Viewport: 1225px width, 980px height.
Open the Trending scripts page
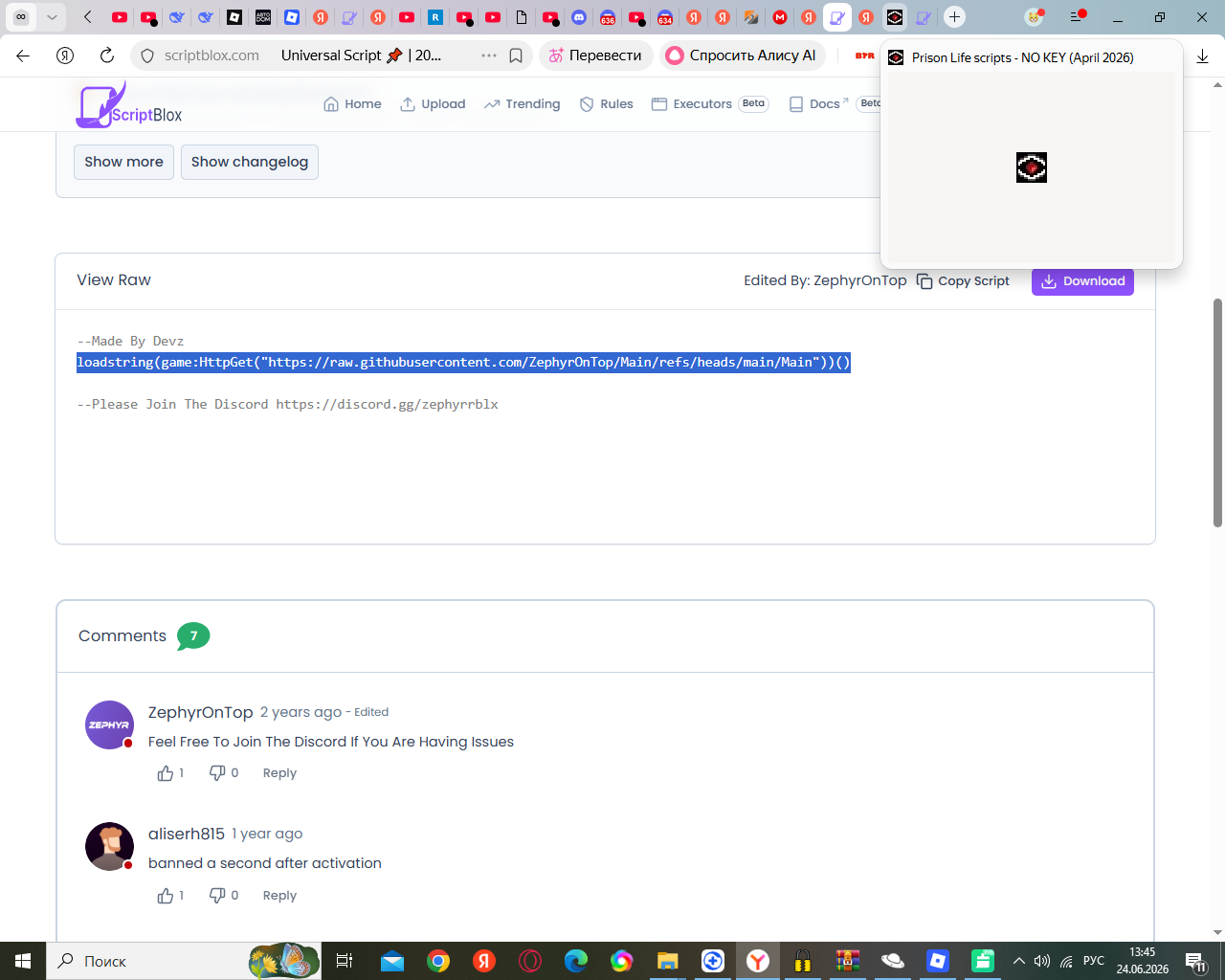pyautogui.click(x=522, y=104)
